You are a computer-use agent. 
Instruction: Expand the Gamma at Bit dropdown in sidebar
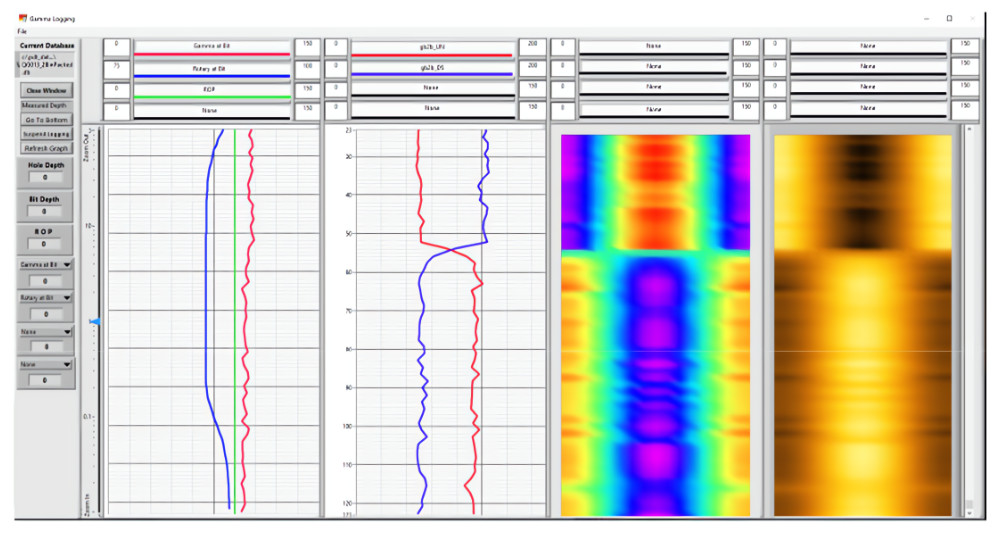click(45, 264)
